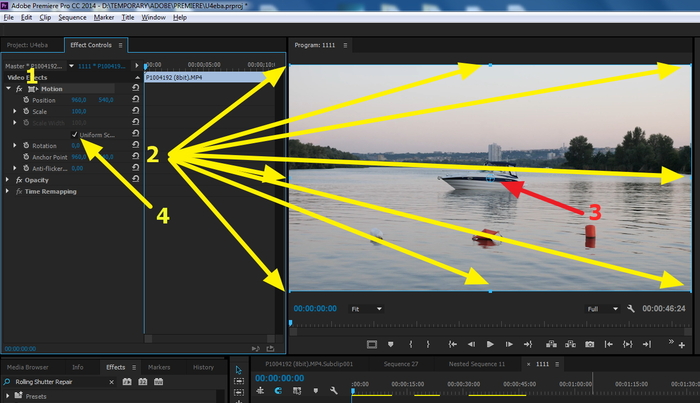700x403 pixels.
Task: Select the Selection arrow tool
Action: click(x=238, y=369)
